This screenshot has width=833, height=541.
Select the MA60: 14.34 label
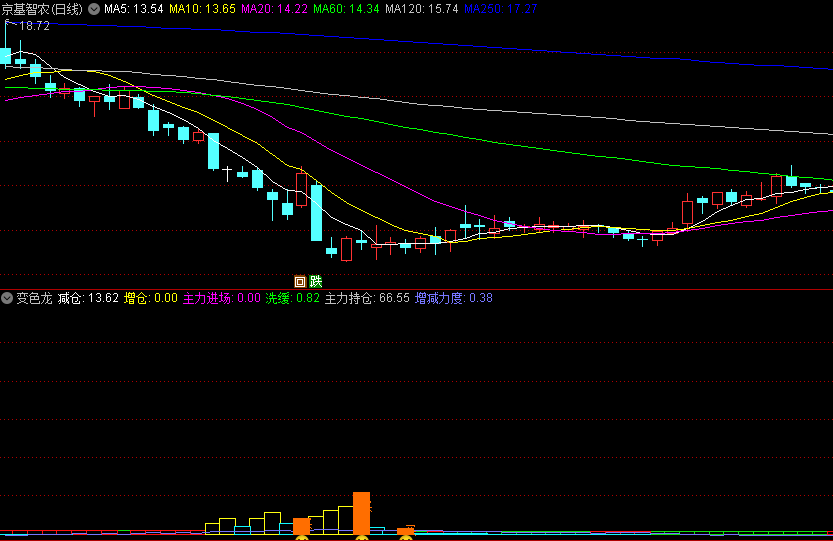[x=346, y=9]
